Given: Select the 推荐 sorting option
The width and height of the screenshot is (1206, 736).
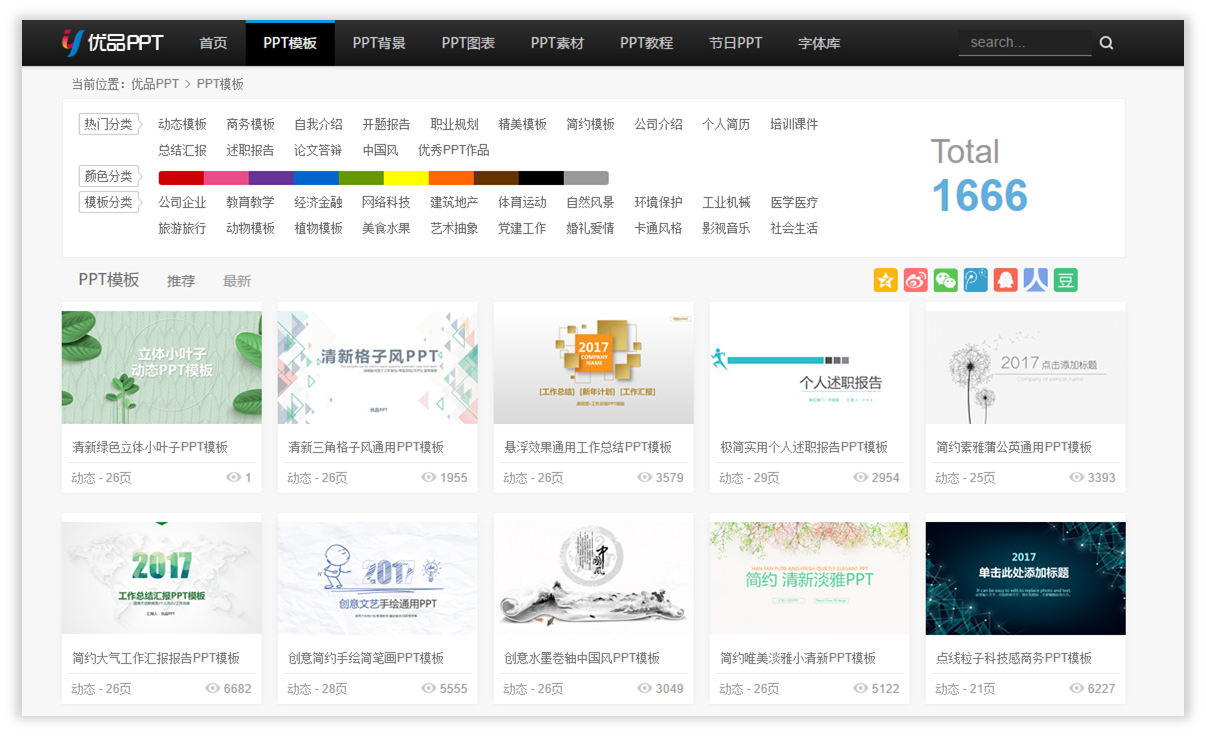Looking at the screenshot, I should coord(181,281).
